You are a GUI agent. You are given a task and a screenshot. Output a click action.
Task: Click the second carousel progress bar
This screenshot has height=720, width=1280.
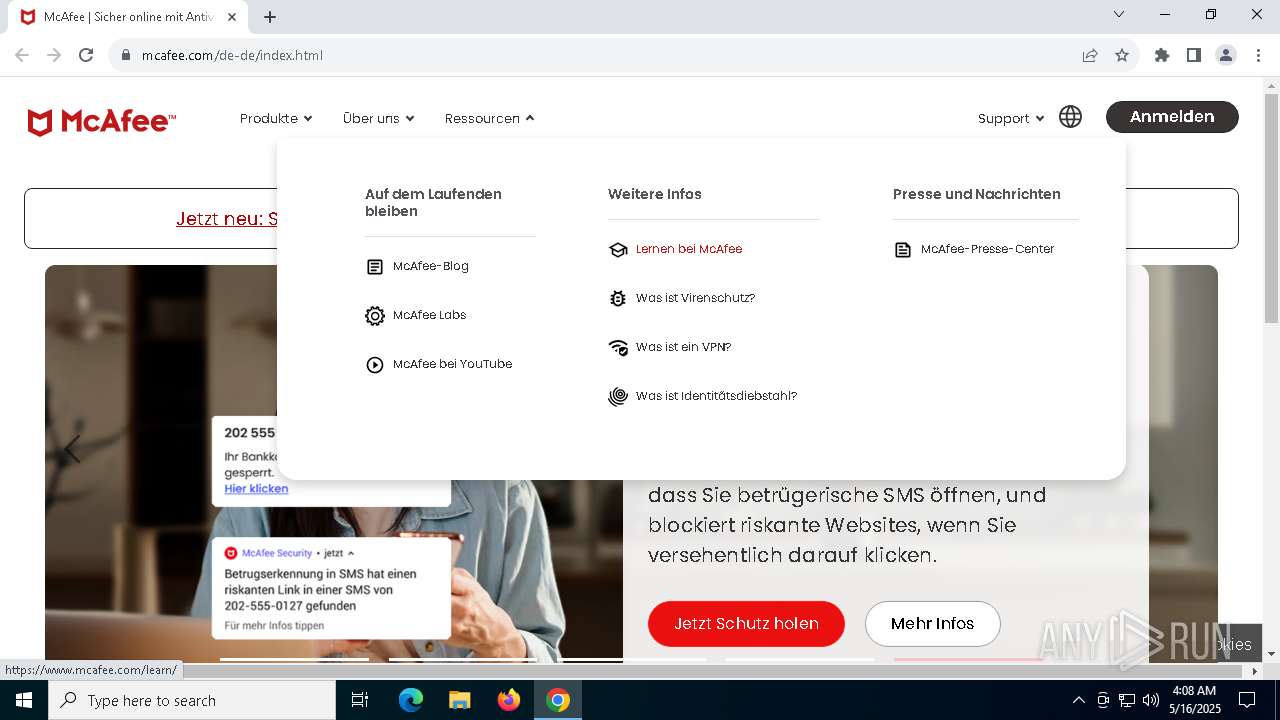[462, 659]
